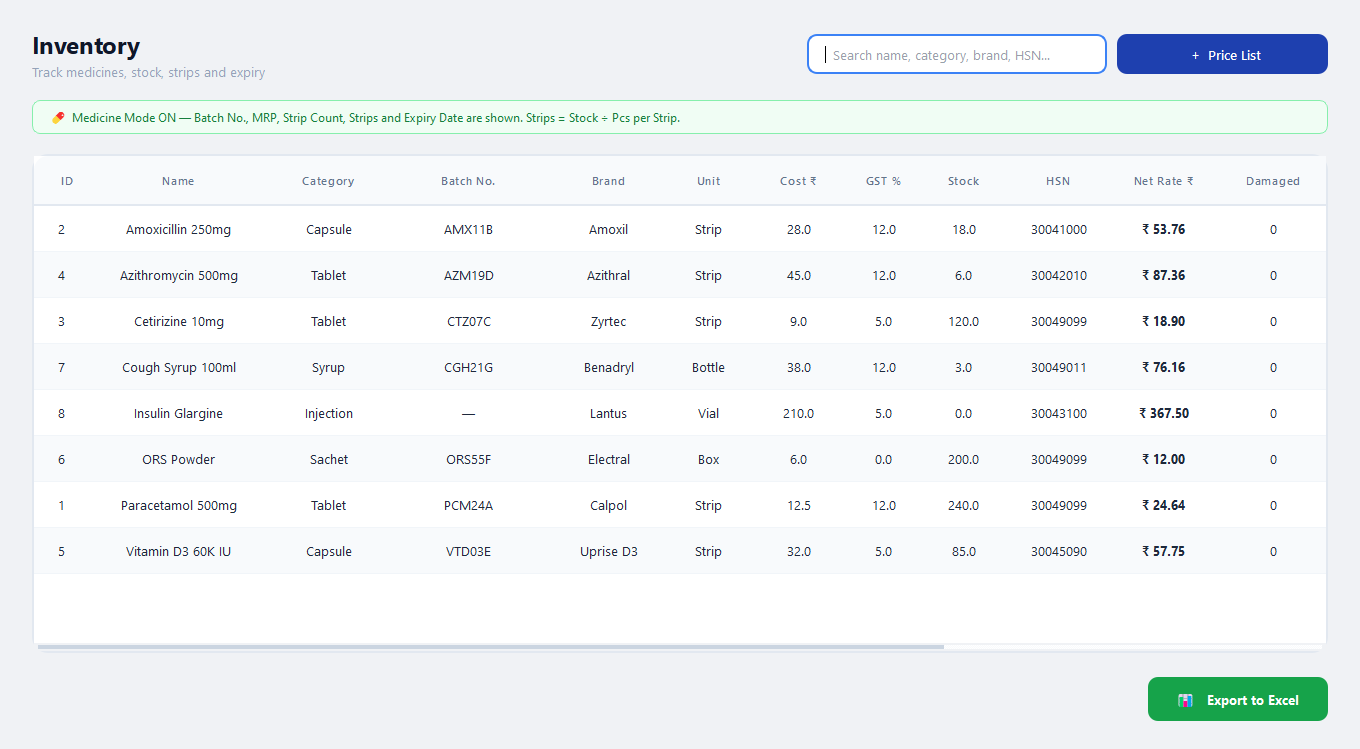The image size is (1360, 749).
Task: Click batch number ORS55F
Action: pos(468,459)
